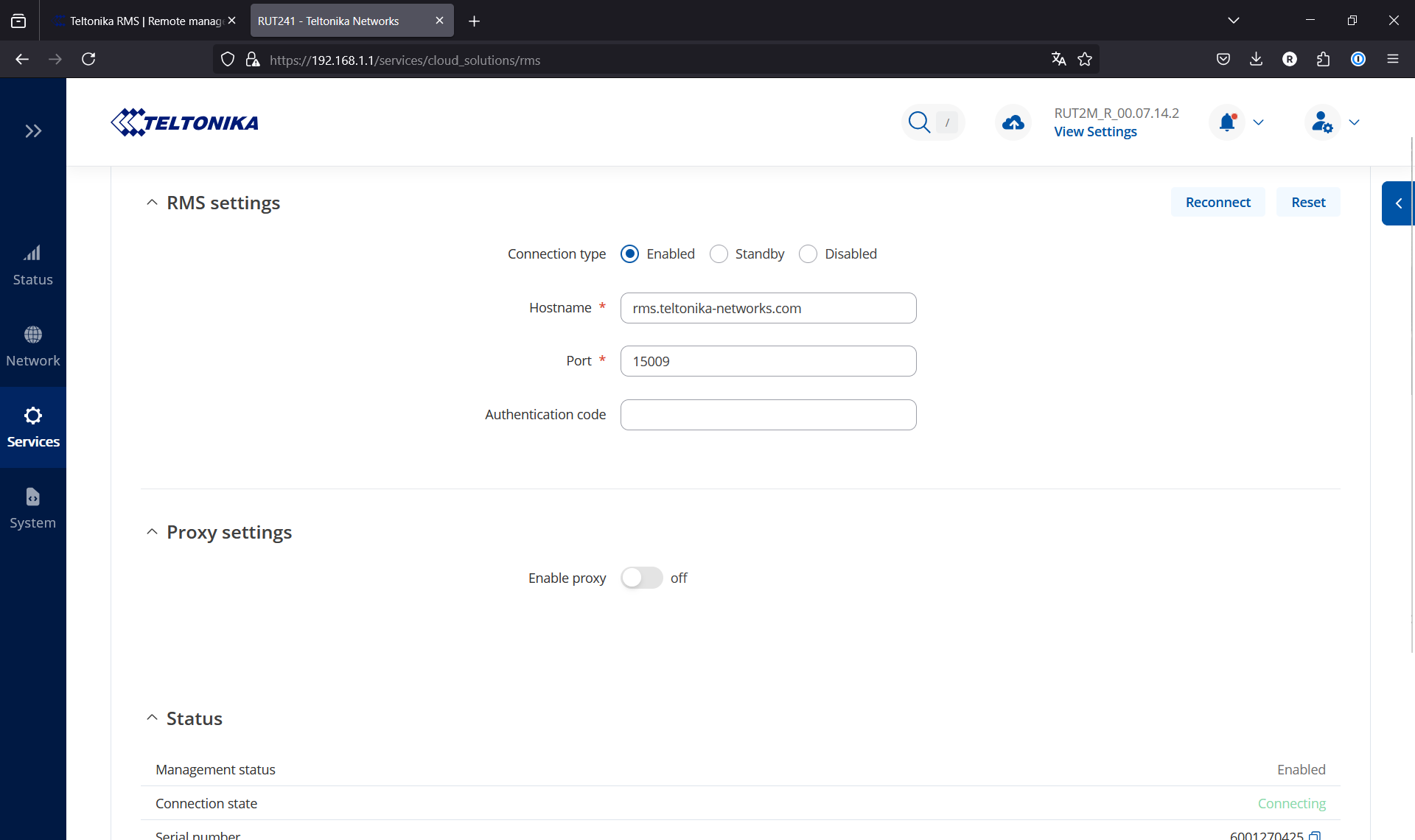
Task: Bookmark this page with star icon
Action: click(1085, 59)
